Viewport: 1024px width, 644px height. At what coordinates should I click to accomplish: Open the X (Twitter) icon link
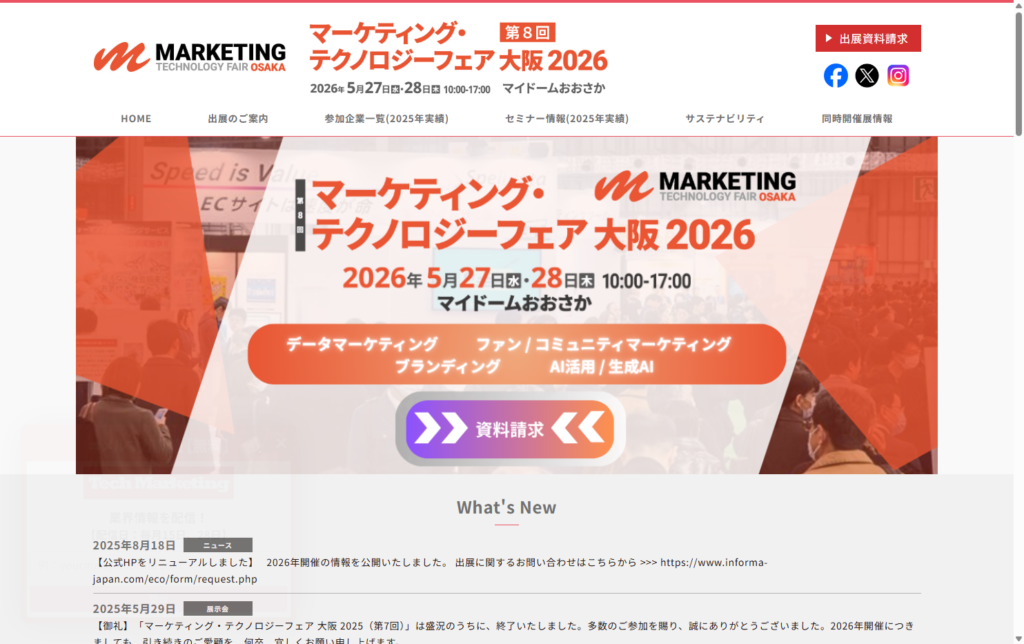pos(867,76)
